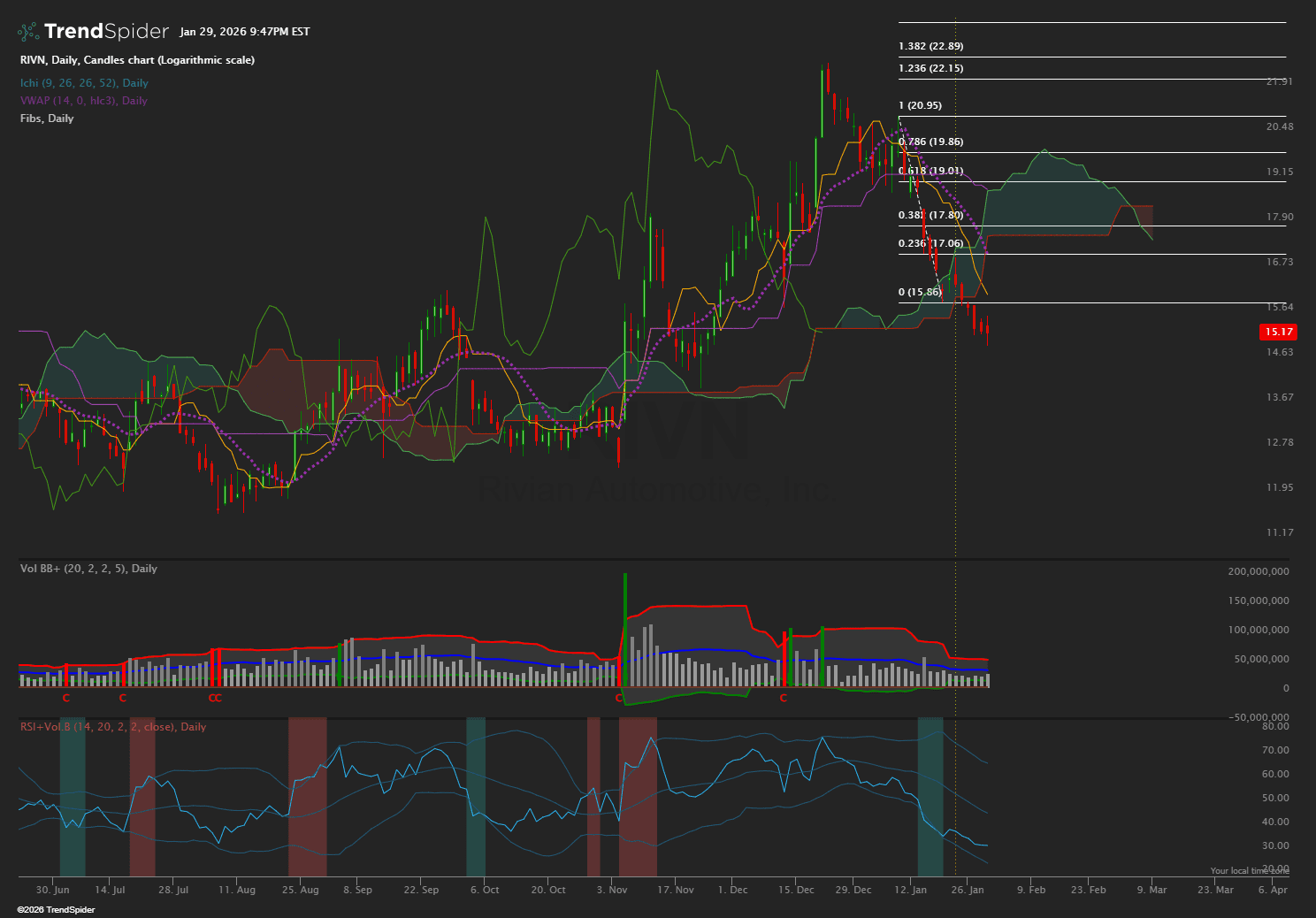Screen dimensions: 1316x918
Task: Click the red C marker at 3. Nov
Action: [619, 699]
